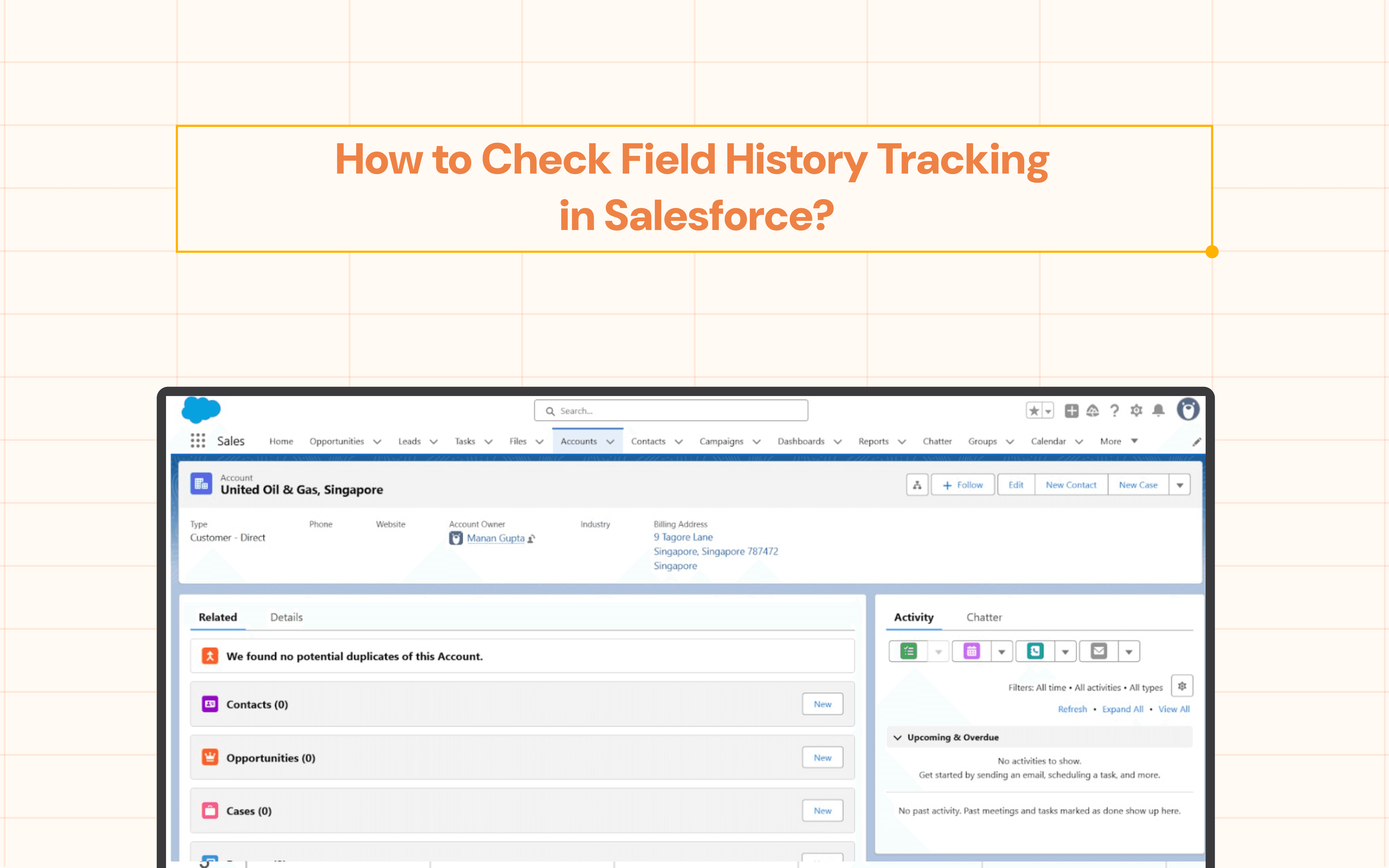Select the Activity tab
The image size is (1389, 868).
point(914,617)
